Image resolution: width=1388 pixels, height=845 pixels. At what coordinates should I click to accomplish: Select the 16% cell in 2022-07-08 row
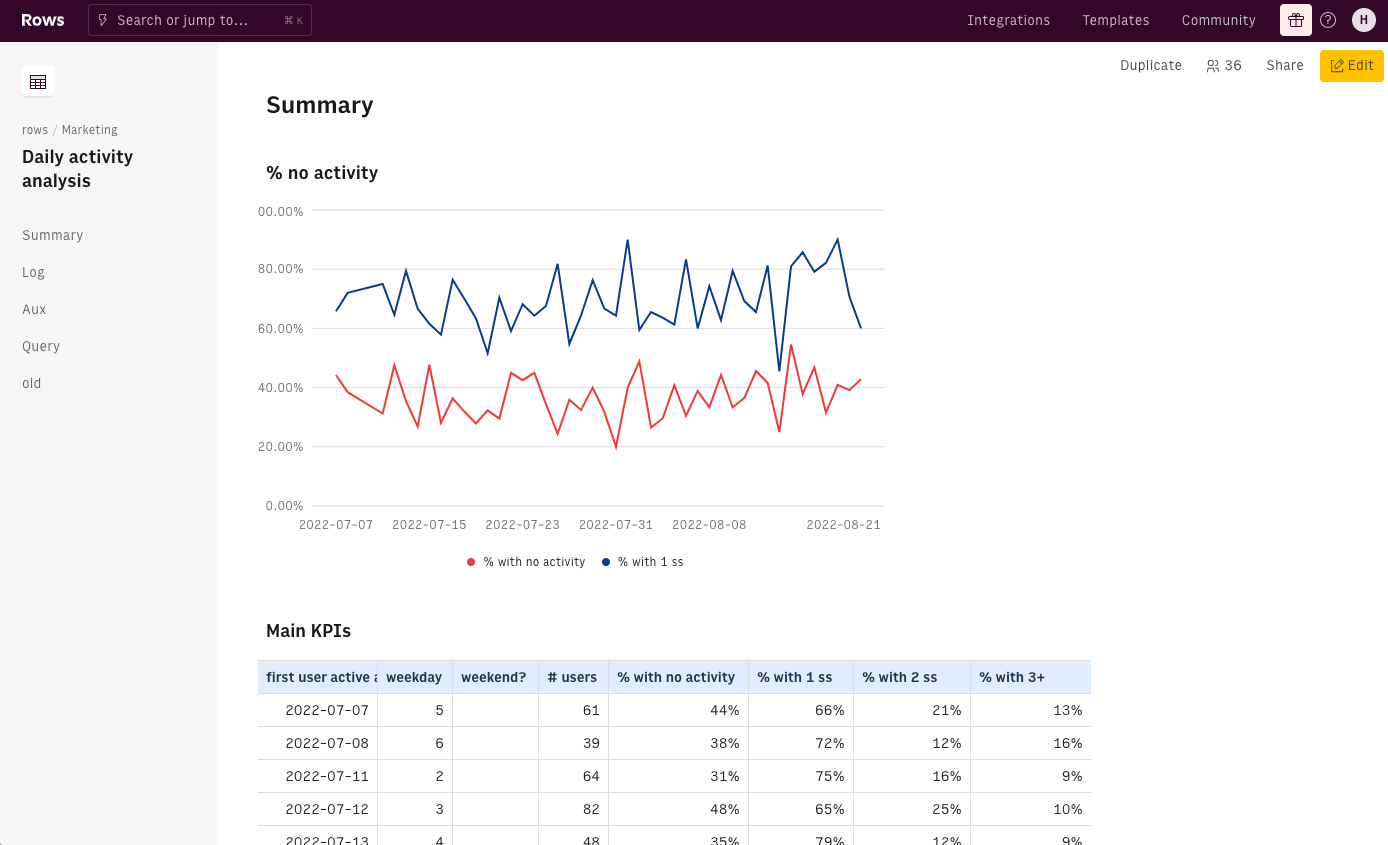[x=1031, y=743]
